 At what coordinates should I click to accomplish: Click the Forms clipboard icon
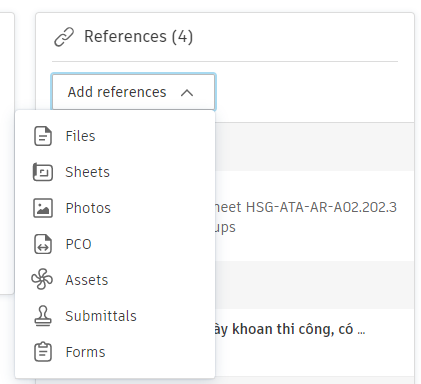43,352
